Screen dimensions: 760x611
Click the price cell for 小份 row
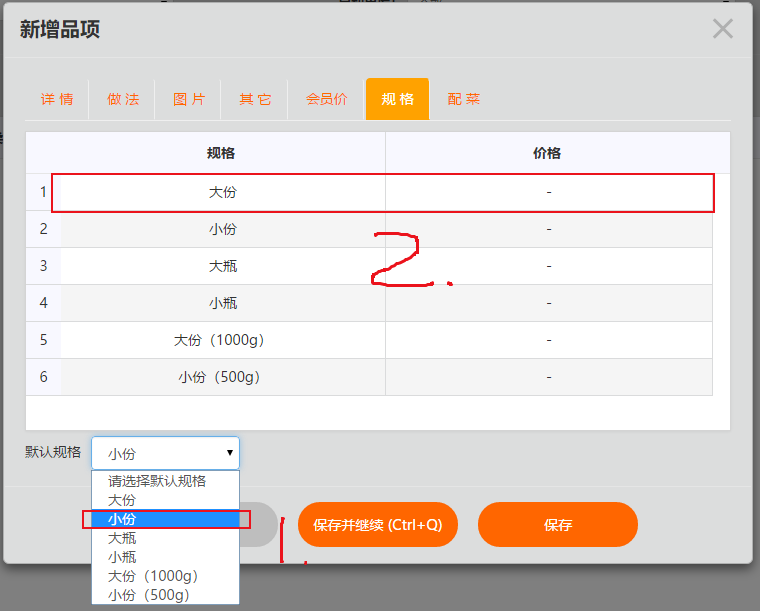(x=549, y=229)
